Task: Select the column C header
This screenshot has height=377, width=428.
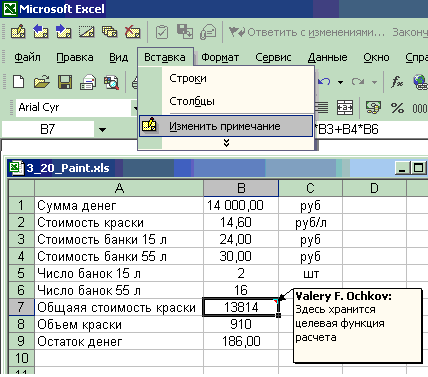Action: tap(310, 188)
